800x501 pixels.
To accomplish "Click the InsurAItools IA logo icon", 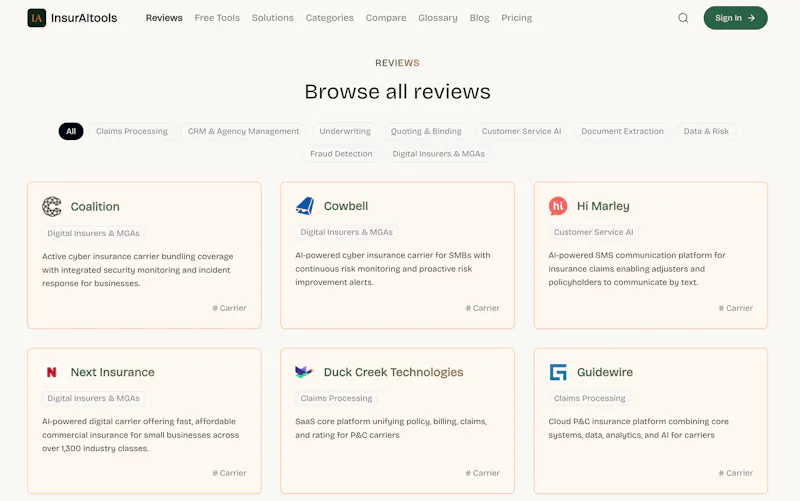I will point(37,18).
